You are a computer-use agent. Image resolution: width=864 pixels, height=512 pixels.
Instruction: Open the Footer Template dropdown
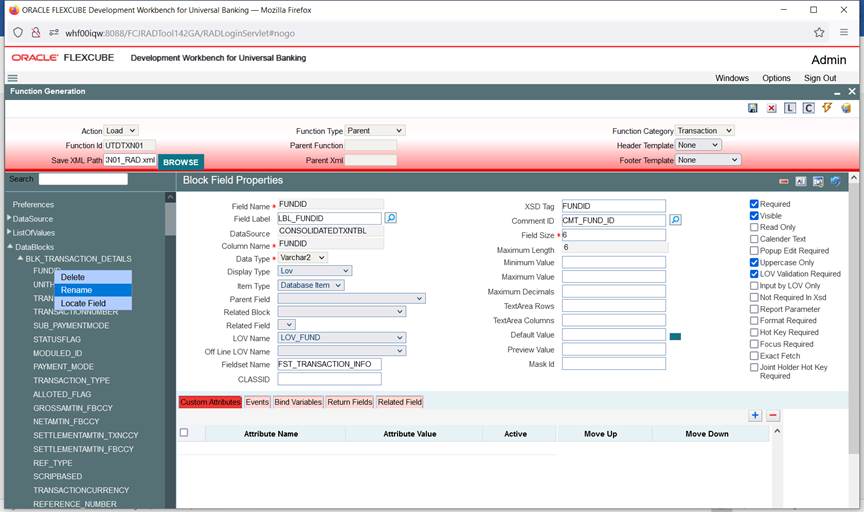tap(708, 160)
